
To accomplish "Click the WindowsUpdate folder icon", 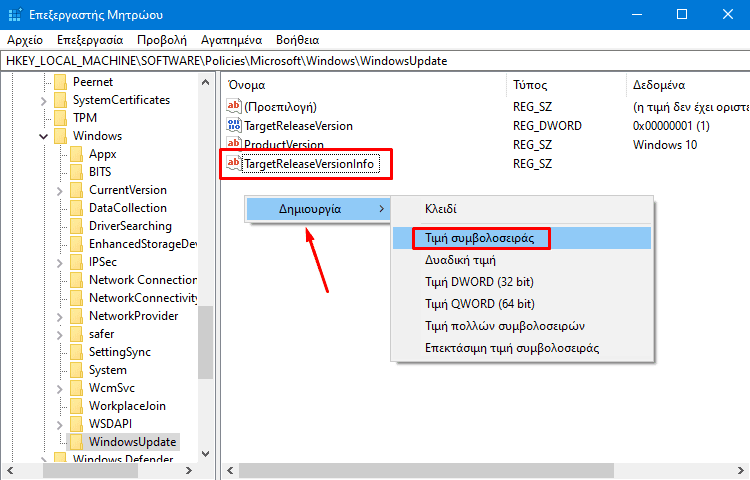I will click(77, 442).
